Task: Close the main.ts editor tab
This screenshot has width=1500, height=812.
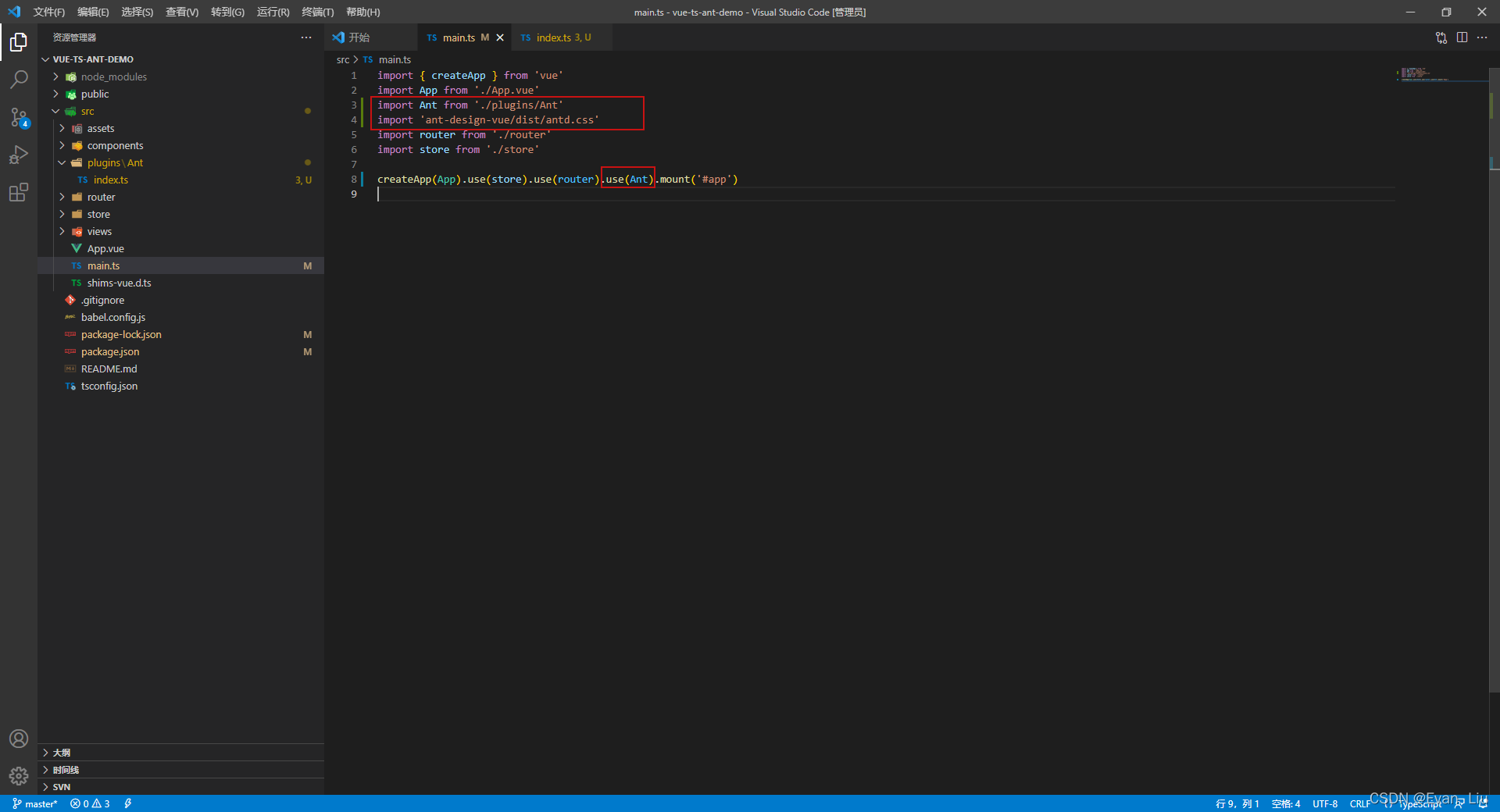Action: coord(500,37)
